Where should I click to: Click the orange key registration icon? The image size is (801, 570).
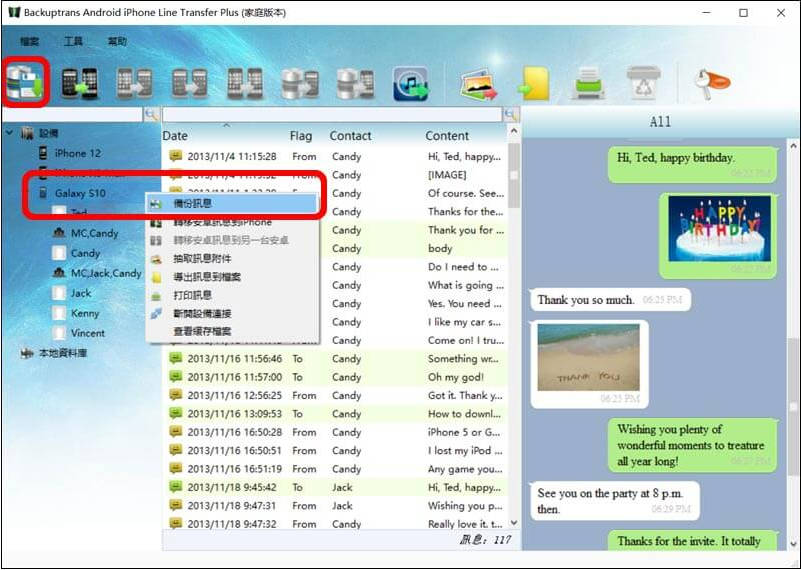[711, 83]
